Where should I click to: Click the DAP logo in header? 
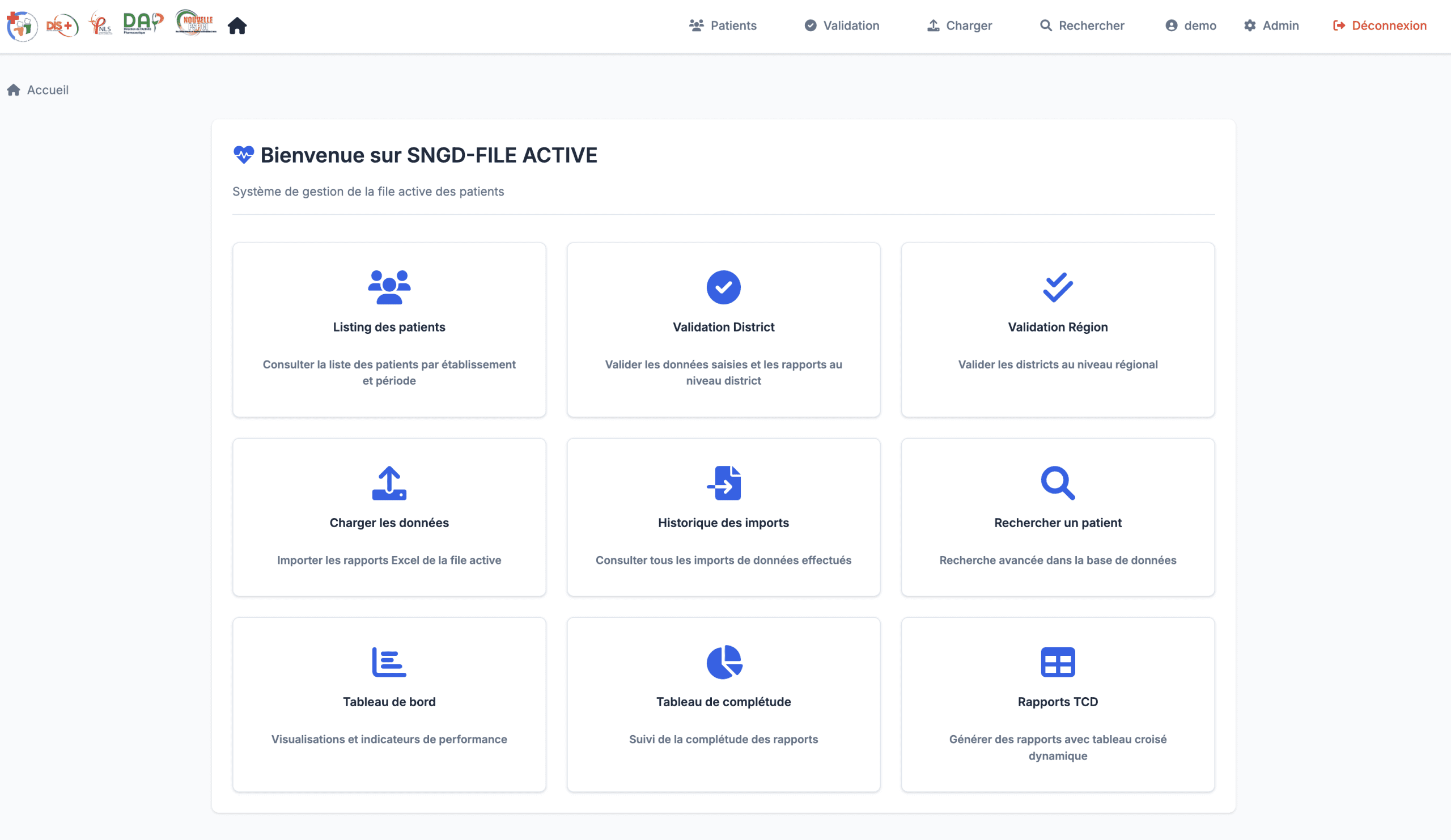pos(143,24)
